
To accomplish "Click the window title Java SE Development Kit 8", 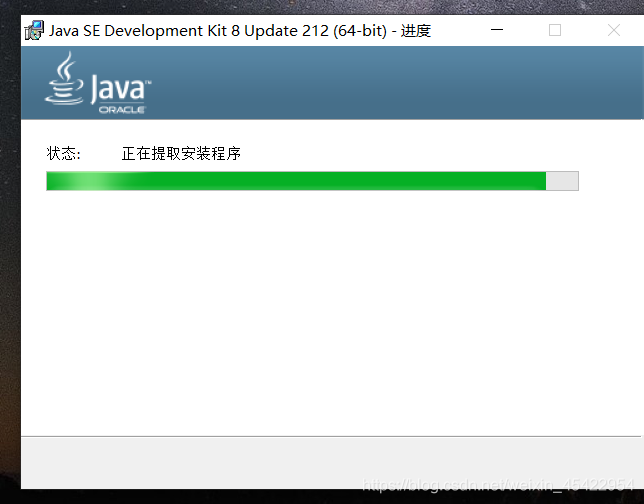I will 240,31.
